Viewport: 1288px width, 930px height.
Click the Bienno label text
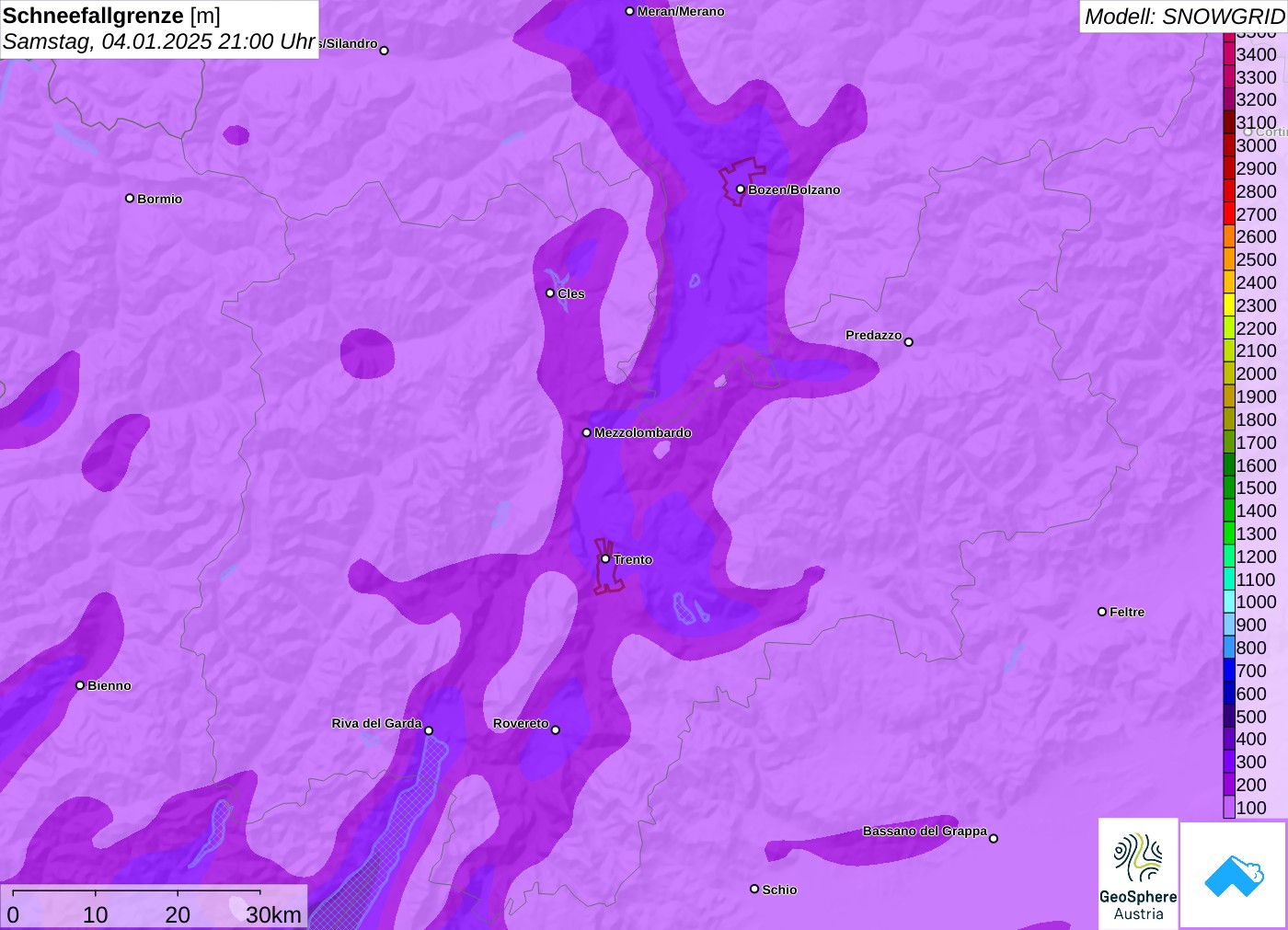coord(109,685)
